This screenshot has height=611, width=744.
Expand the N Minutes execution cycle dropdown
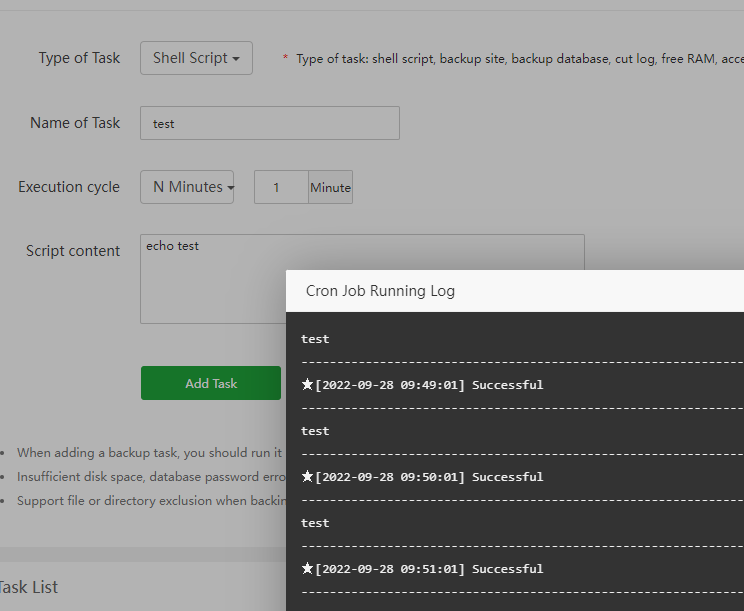pos(187,187)
